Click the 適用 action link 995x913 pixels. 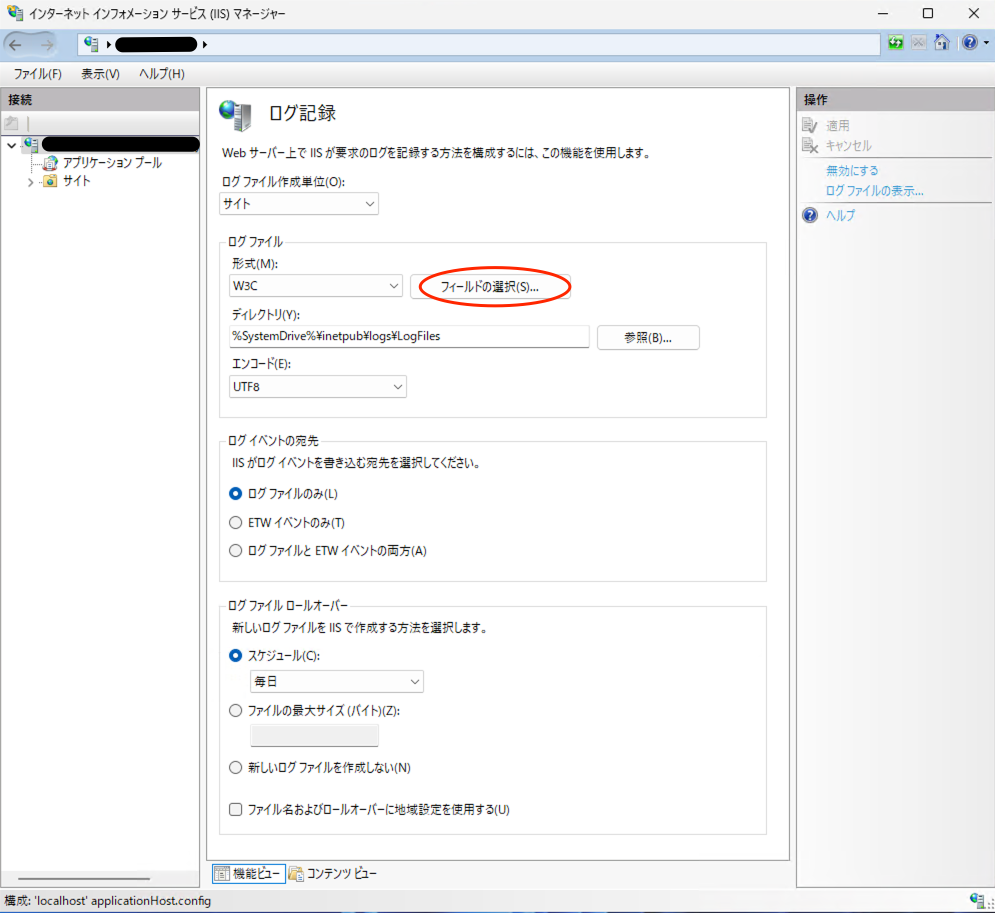tap(838, 126)
